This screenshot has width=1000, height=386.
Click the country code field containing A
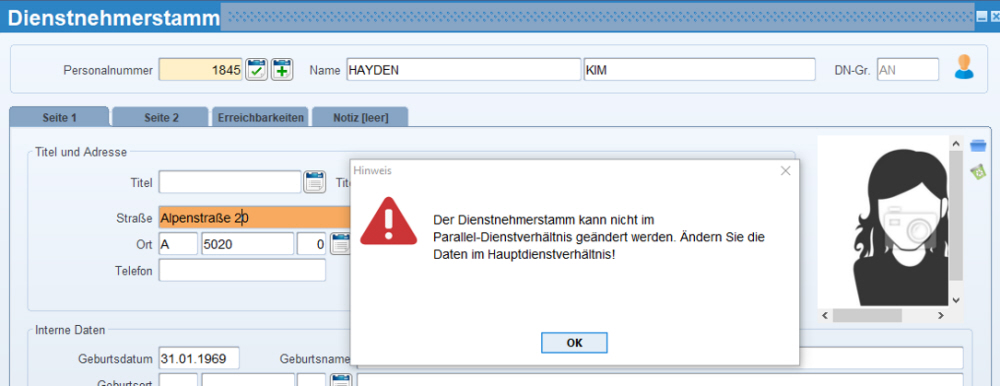(x=178, y=244)
